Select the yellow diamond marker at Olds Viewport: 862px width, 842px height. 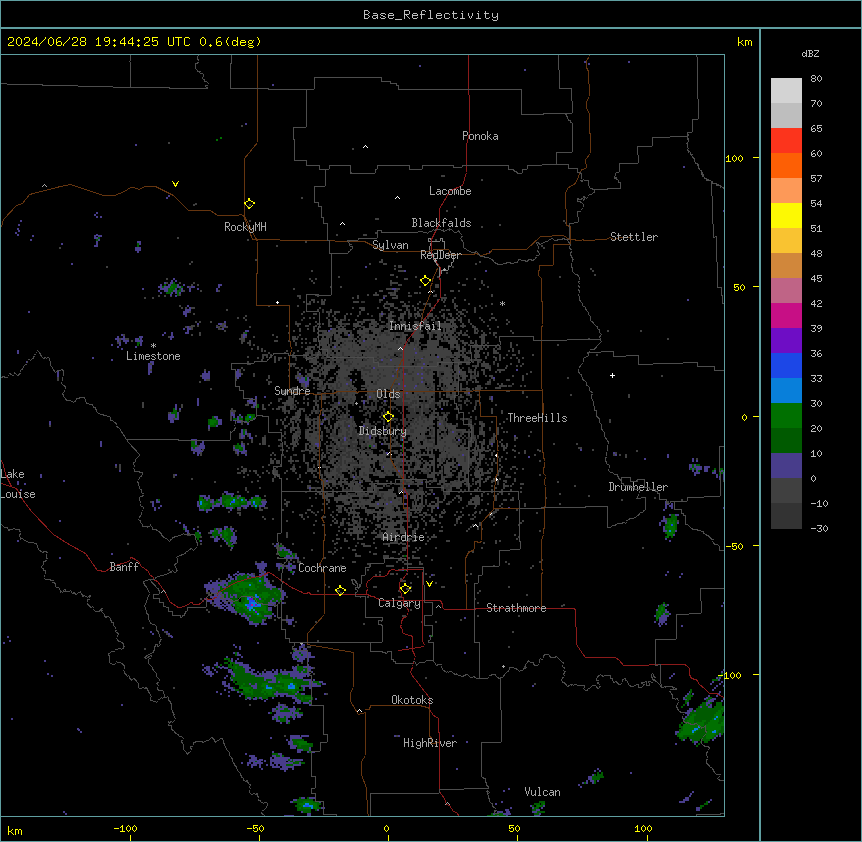pyautogui.click(x=388, y=416)
